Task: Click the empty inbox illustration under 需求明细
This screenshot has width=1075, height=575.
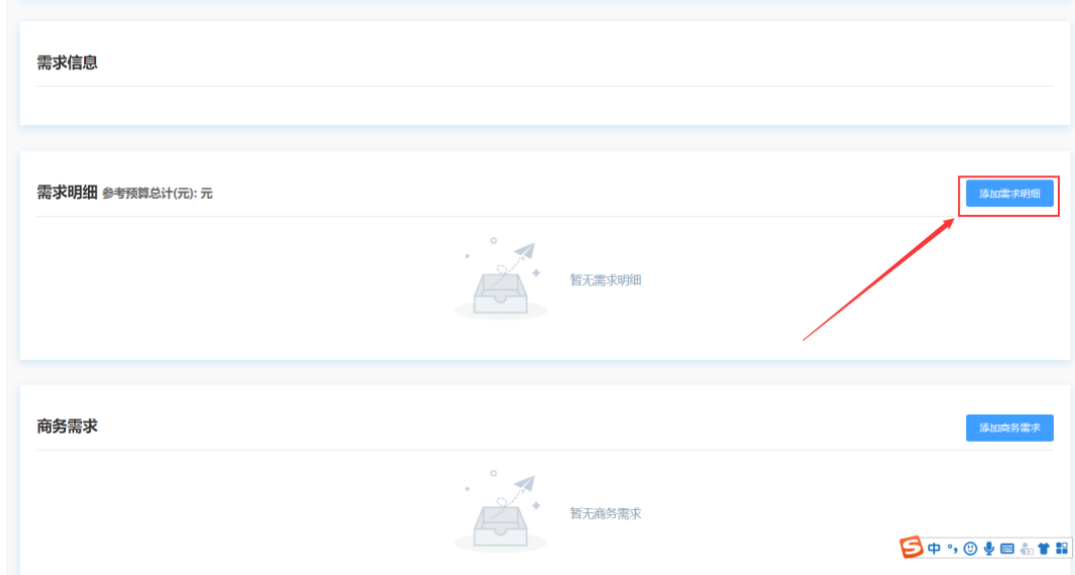Action: click(x=501, y=279)
